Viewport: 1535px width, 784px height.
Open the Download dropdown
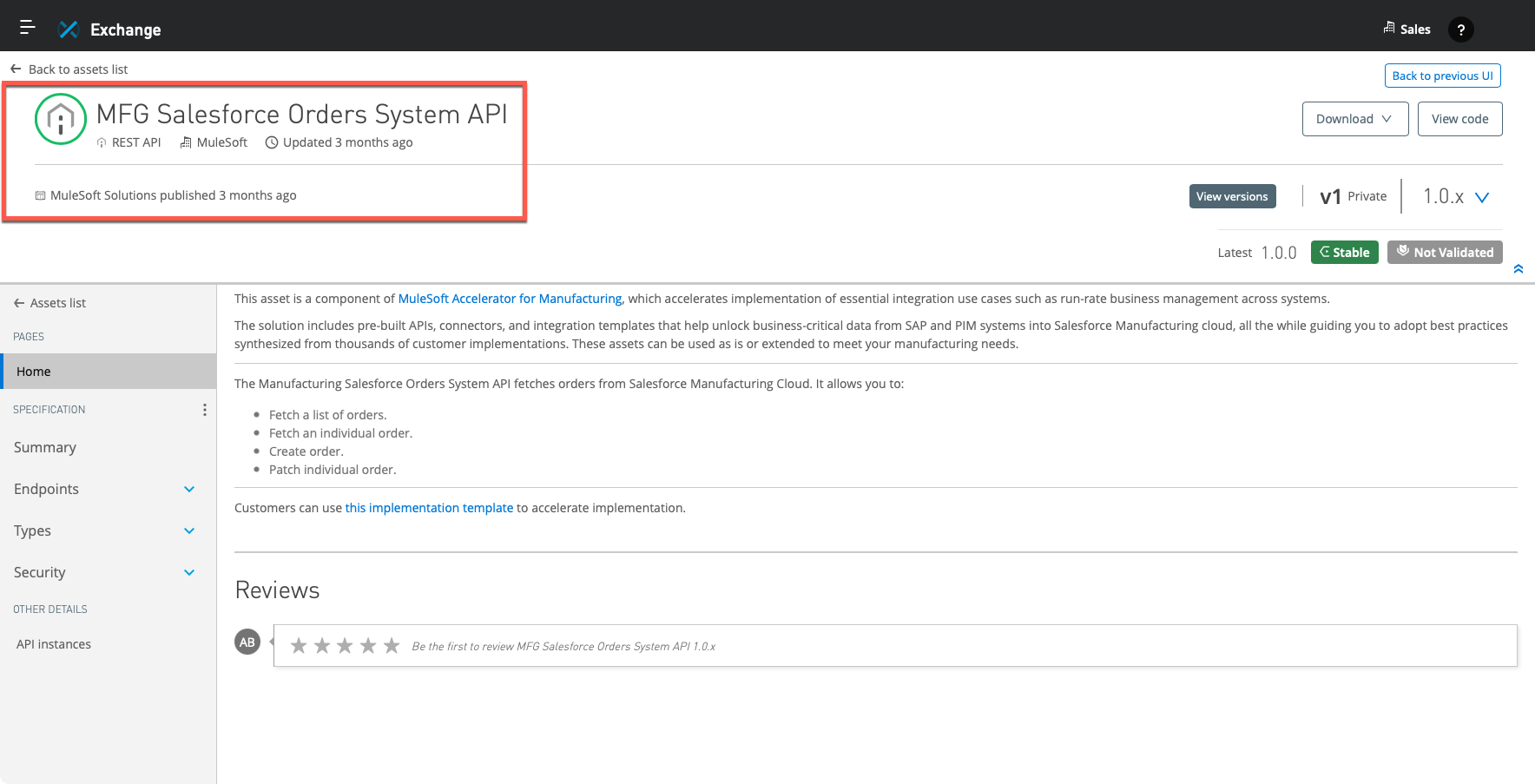click(1355, 119)
